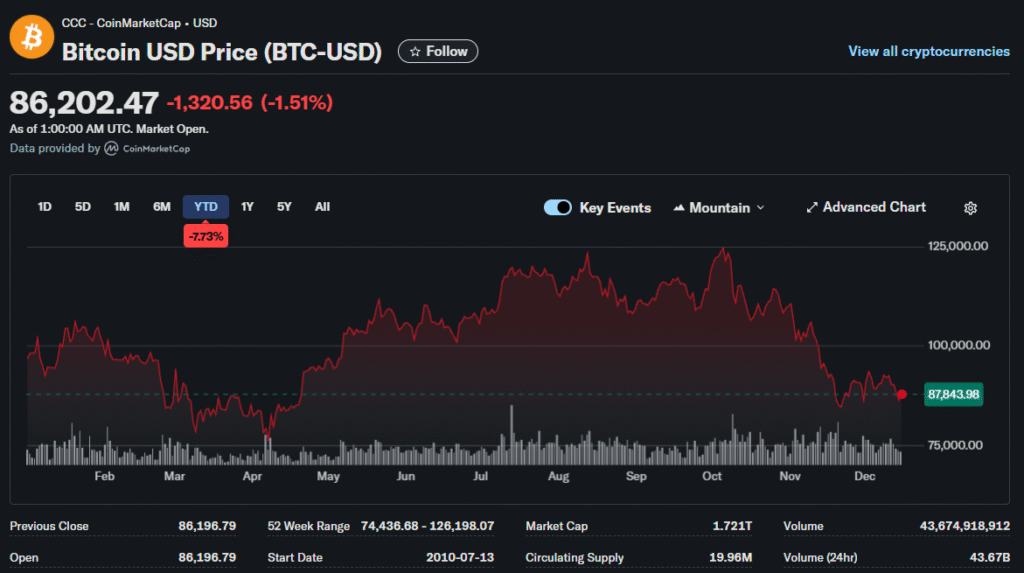Click the orange Bitcoin logo icon

tap(31, 37)
